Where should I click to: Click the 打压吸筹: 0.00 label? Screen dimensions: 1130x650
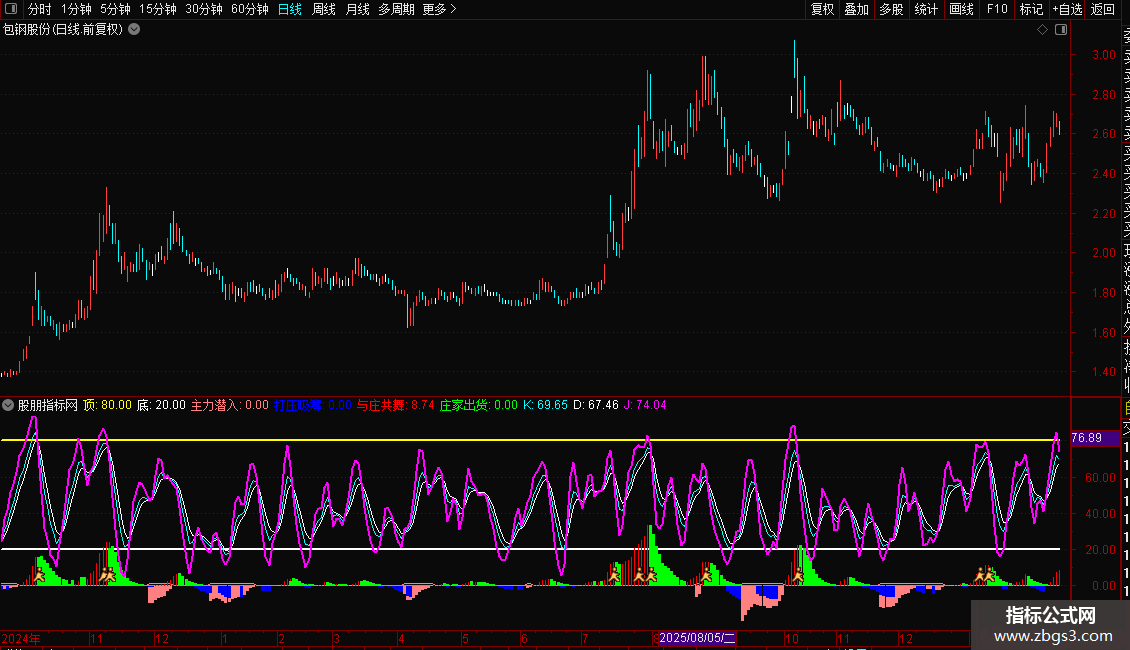tap(313, 405)
